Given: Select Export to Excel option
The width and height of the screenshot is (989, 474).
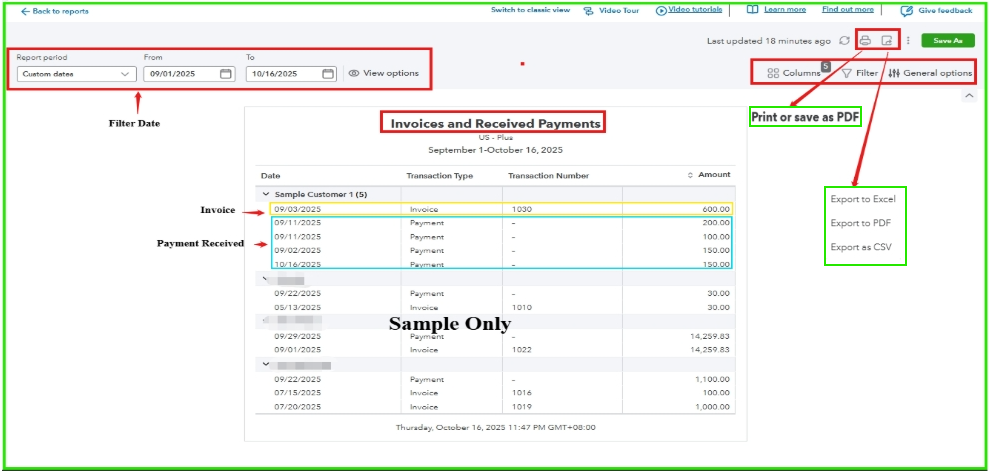Looking at the screenshot, I should [855, 199].
